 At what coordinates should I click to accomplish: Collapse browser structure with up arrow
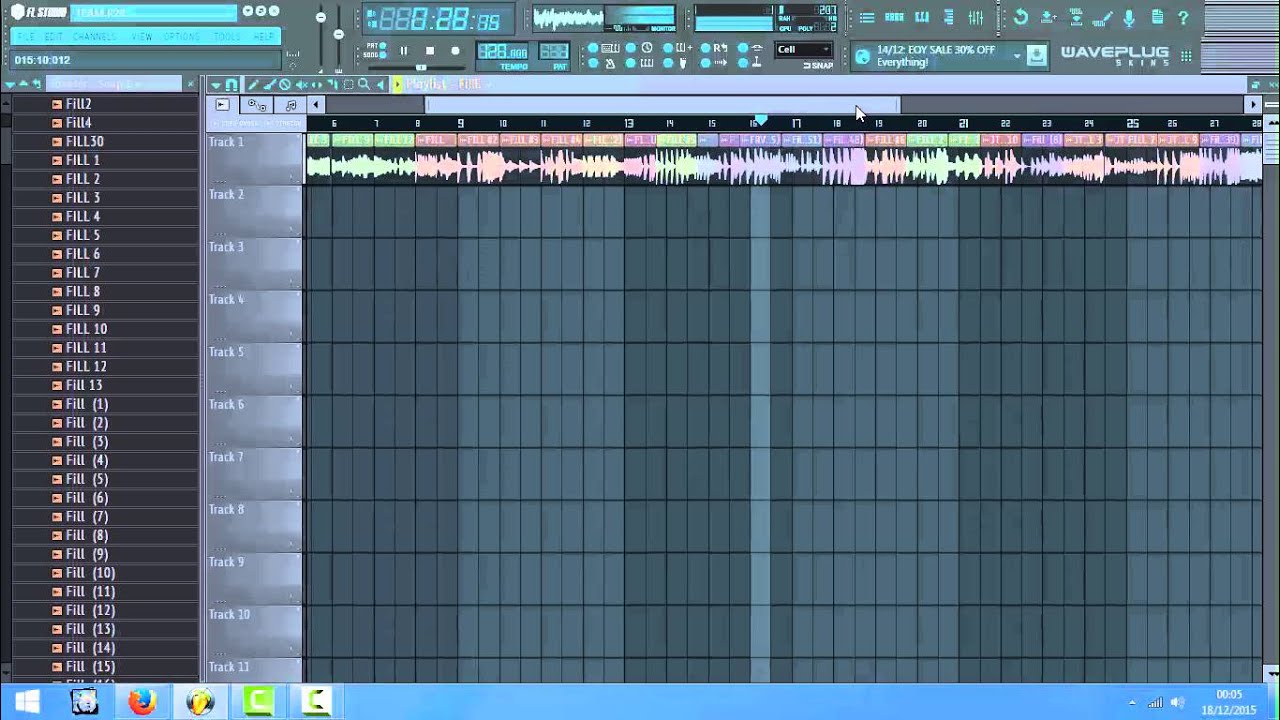point(24,84)
